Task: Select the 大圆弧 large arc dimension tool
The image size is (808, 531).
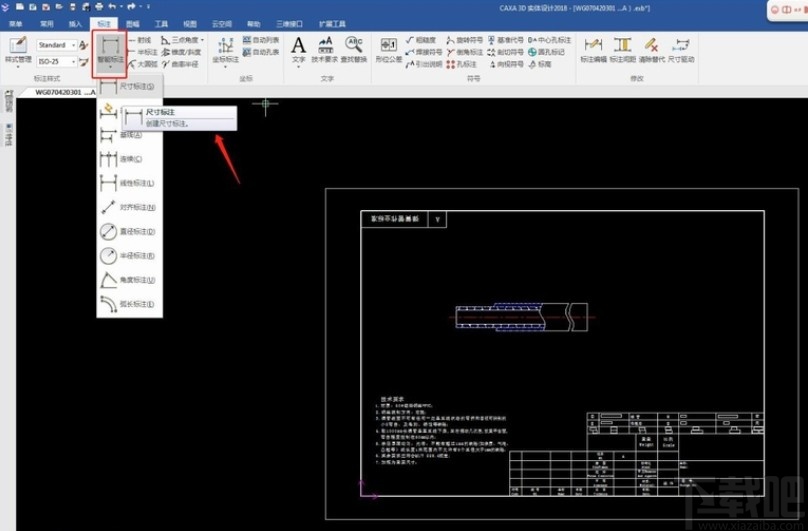Action: (143, 64)
